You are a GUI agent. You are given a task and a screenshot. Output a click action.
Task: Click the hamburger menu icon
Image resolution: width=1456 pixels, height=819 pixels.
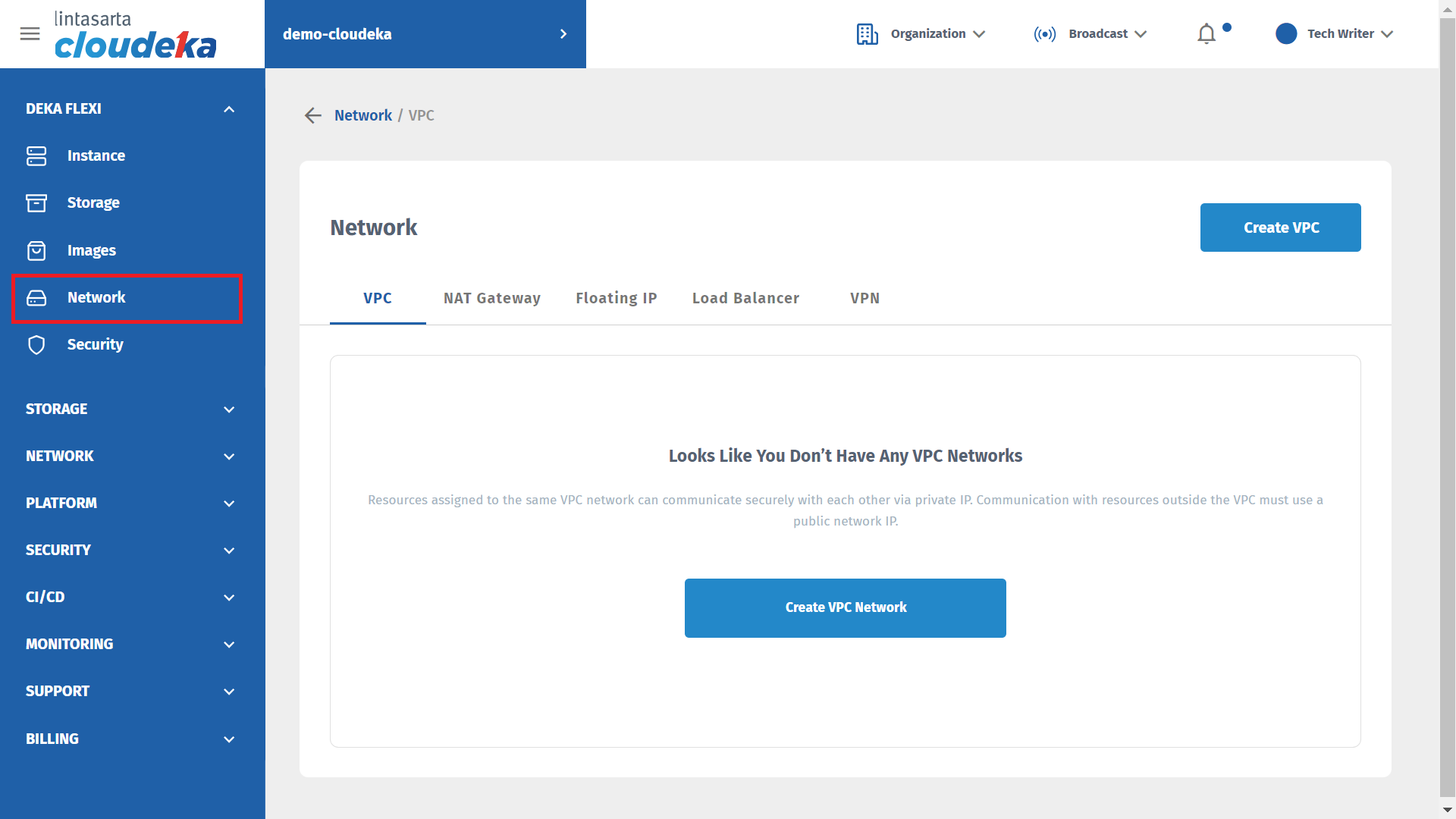coord(30,34)
